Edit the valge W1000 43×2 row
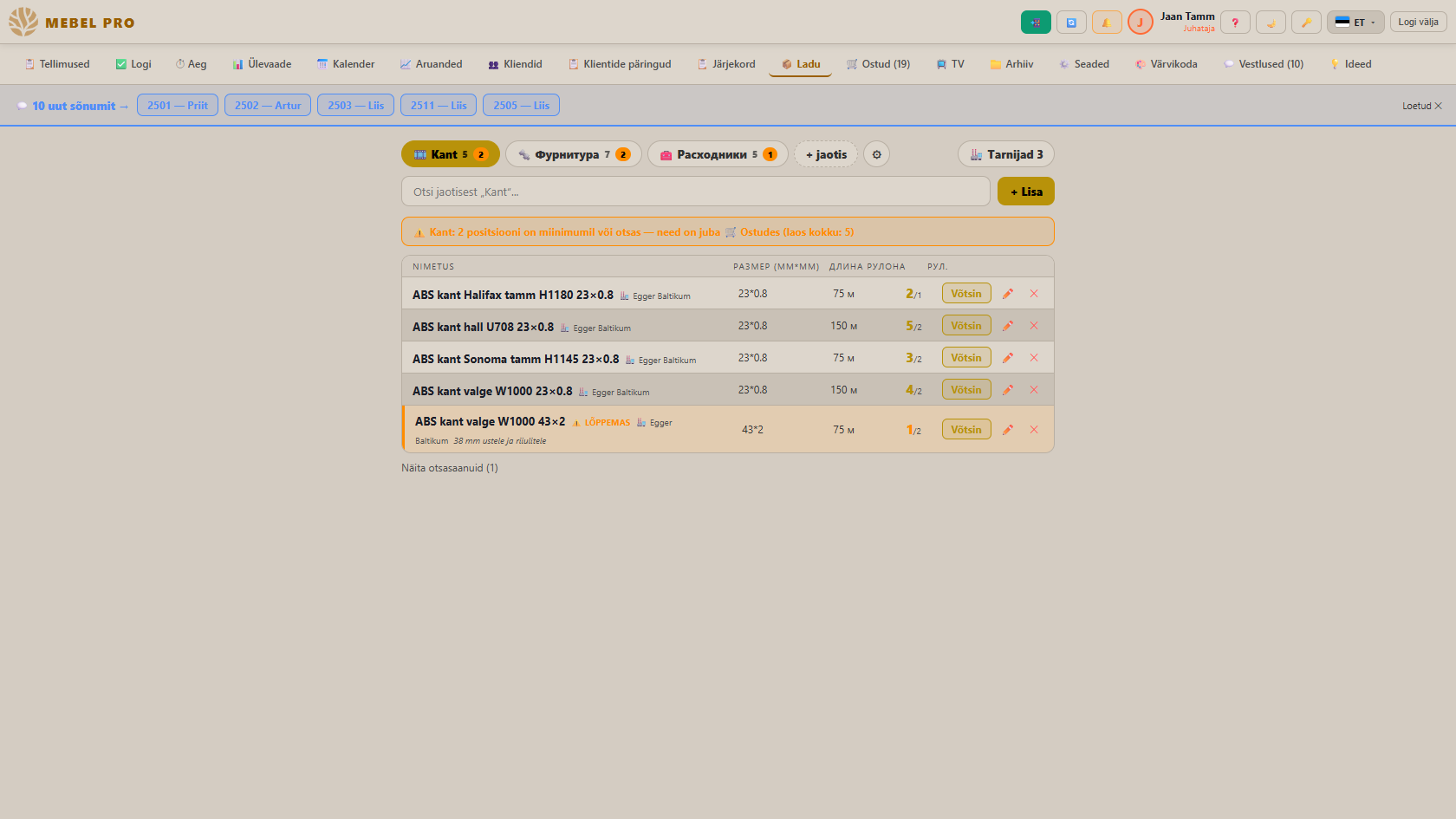 tap(1008, 430)
